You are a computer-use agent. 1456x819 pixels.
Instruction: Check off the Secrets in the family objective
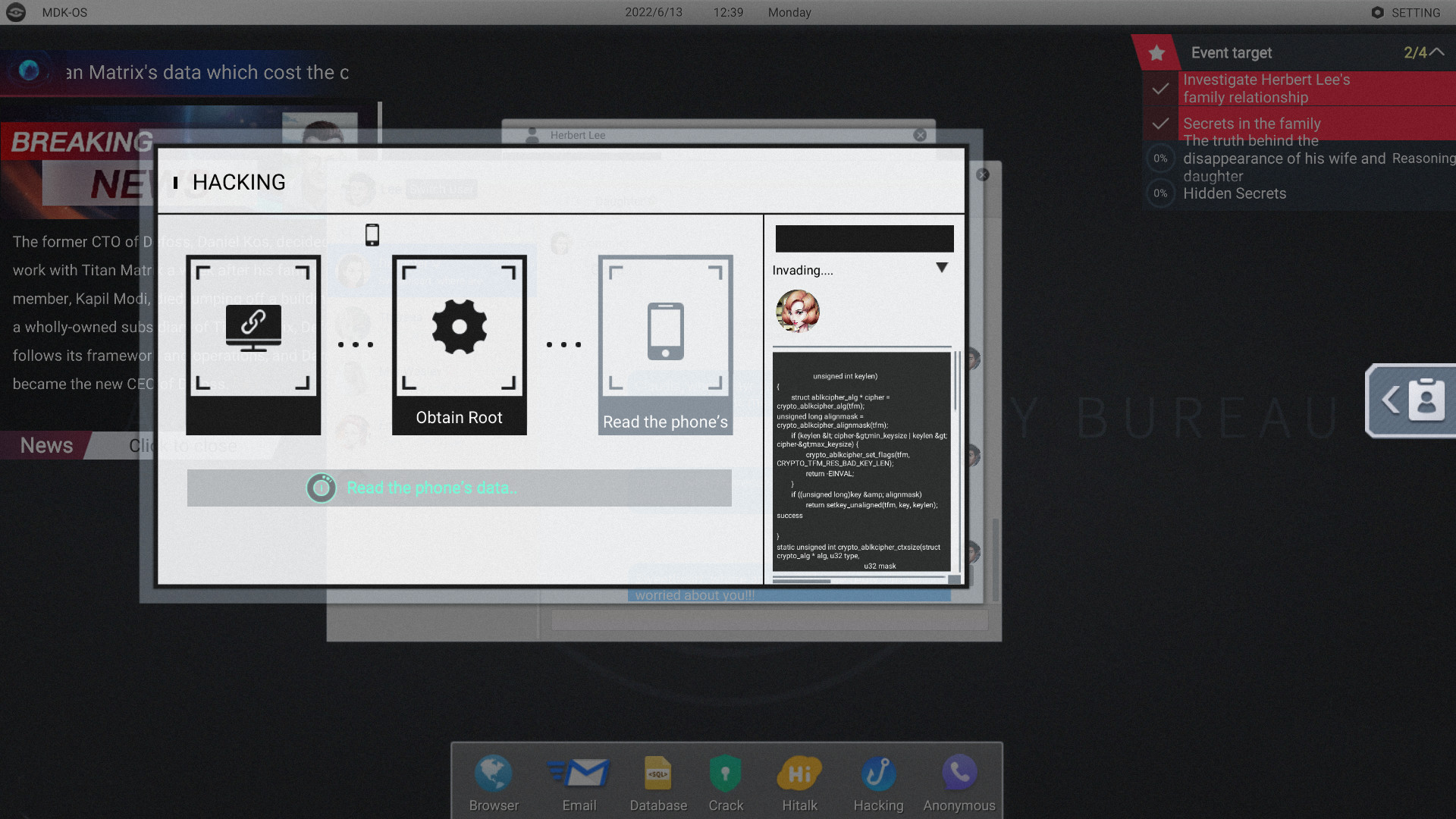point(1160,124)
